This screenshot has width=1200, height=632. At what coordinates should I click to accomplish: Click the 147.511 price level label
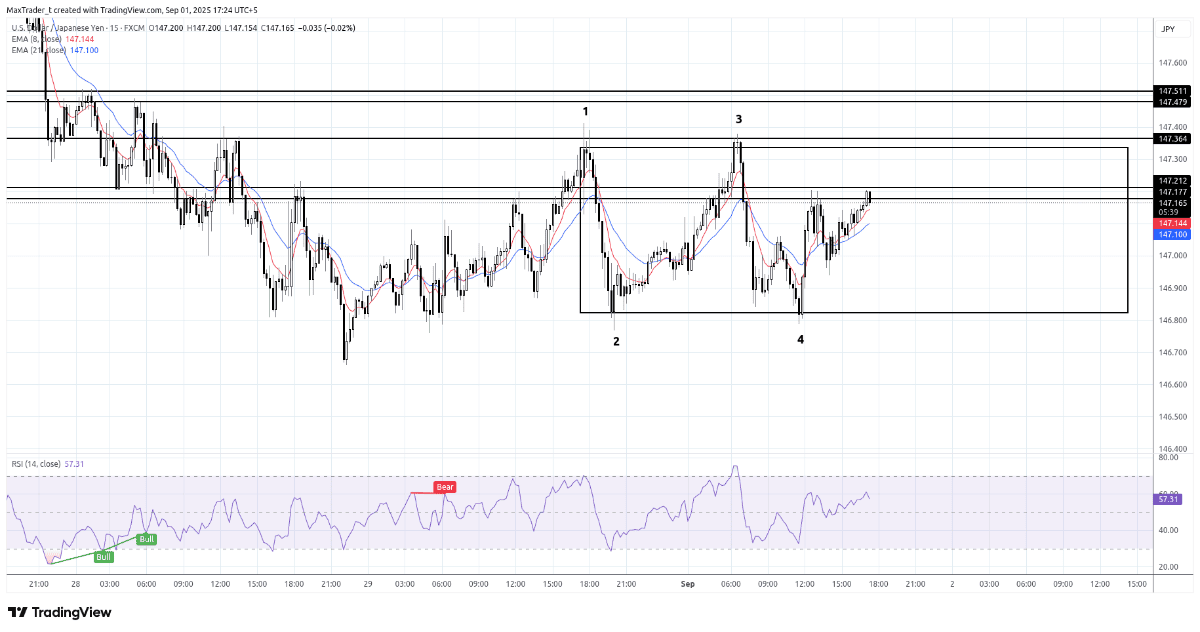point(1173,91)
